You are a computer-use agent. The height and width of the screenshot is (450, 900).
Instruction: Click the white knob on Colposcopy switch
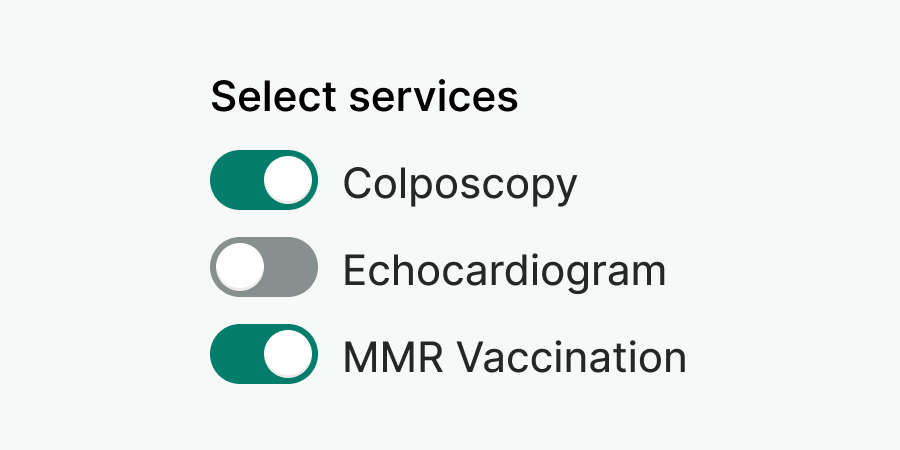tap(288, 181)
